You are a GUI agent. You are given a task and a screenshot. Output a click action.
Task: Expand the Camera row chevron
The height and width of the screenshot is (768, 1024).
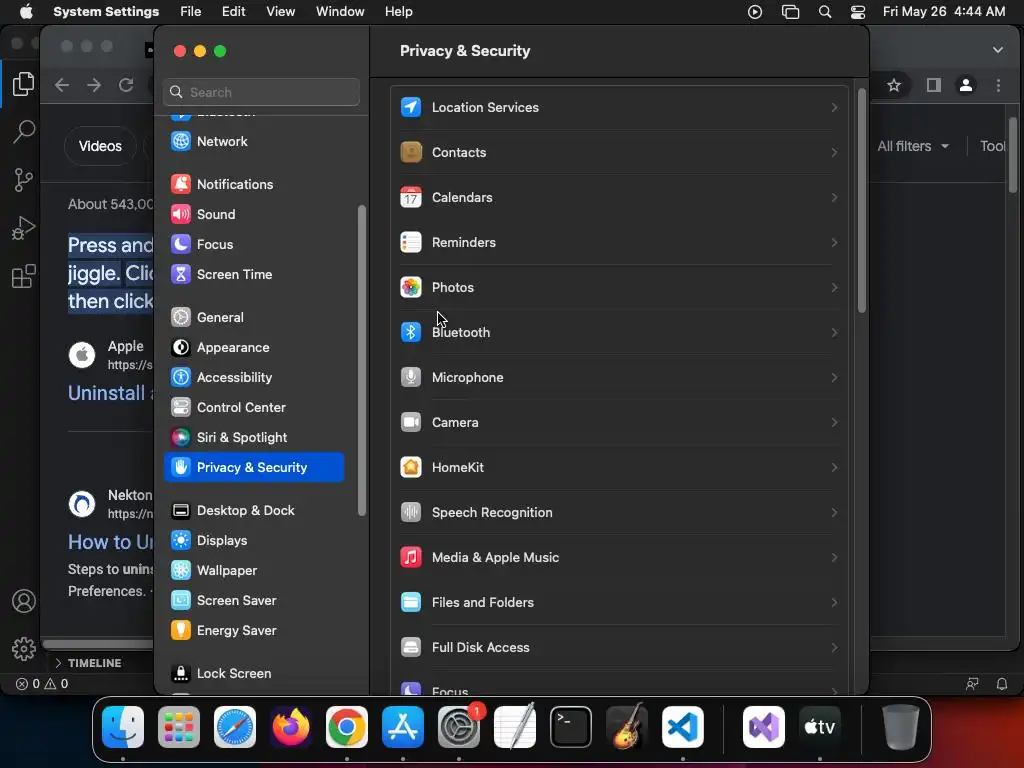[x=834, y=423]
